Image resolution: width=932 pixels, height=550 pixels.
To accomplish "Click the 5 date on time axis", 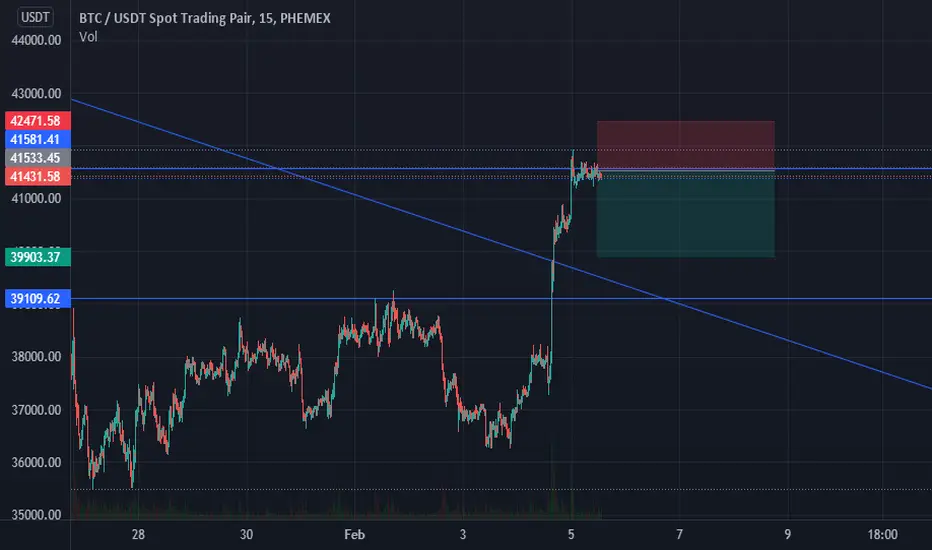I will pyautogui.click(x=571, y=535).
